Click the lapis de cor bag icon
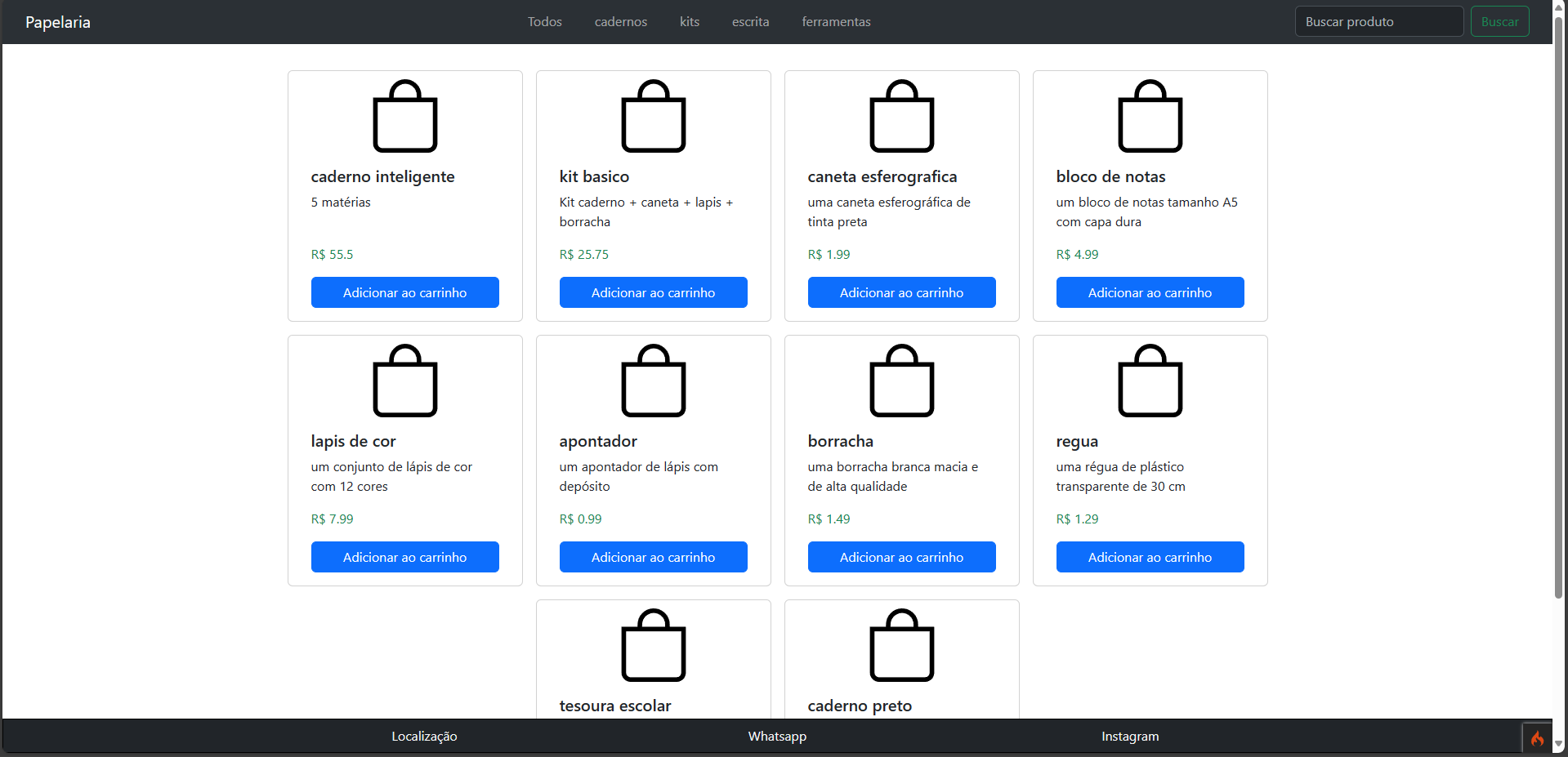The height and width of the screenshot is (757, 1568). tap(404, 381)
